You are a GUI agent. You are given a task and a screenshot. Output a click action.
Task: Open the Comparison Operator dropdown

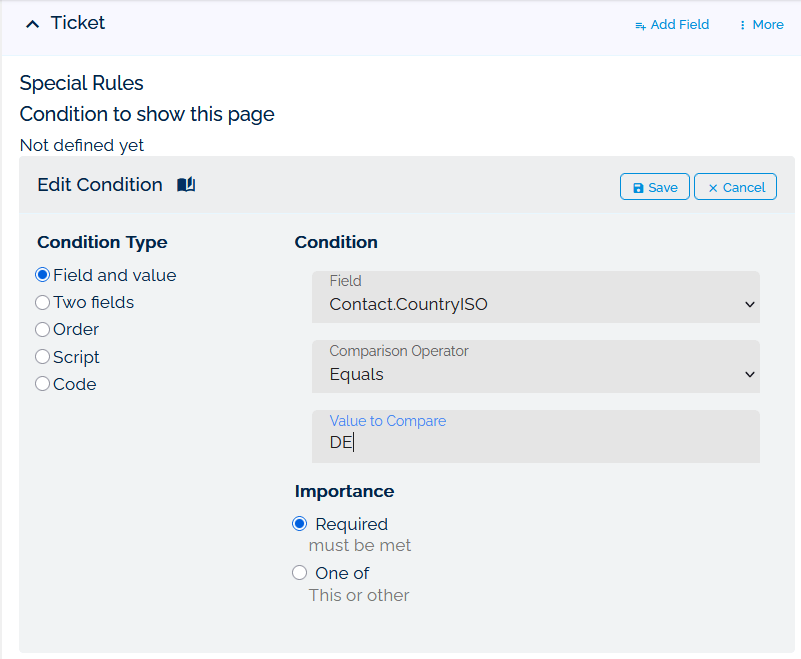[535, 367]
